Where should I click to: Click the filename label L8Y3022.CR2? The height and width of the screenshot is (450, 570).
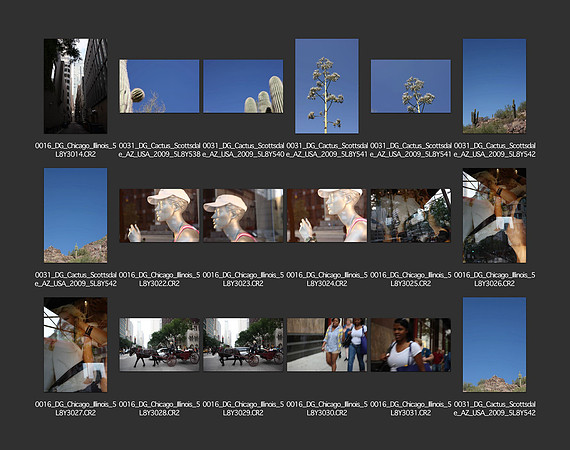(x=159, y=279)
